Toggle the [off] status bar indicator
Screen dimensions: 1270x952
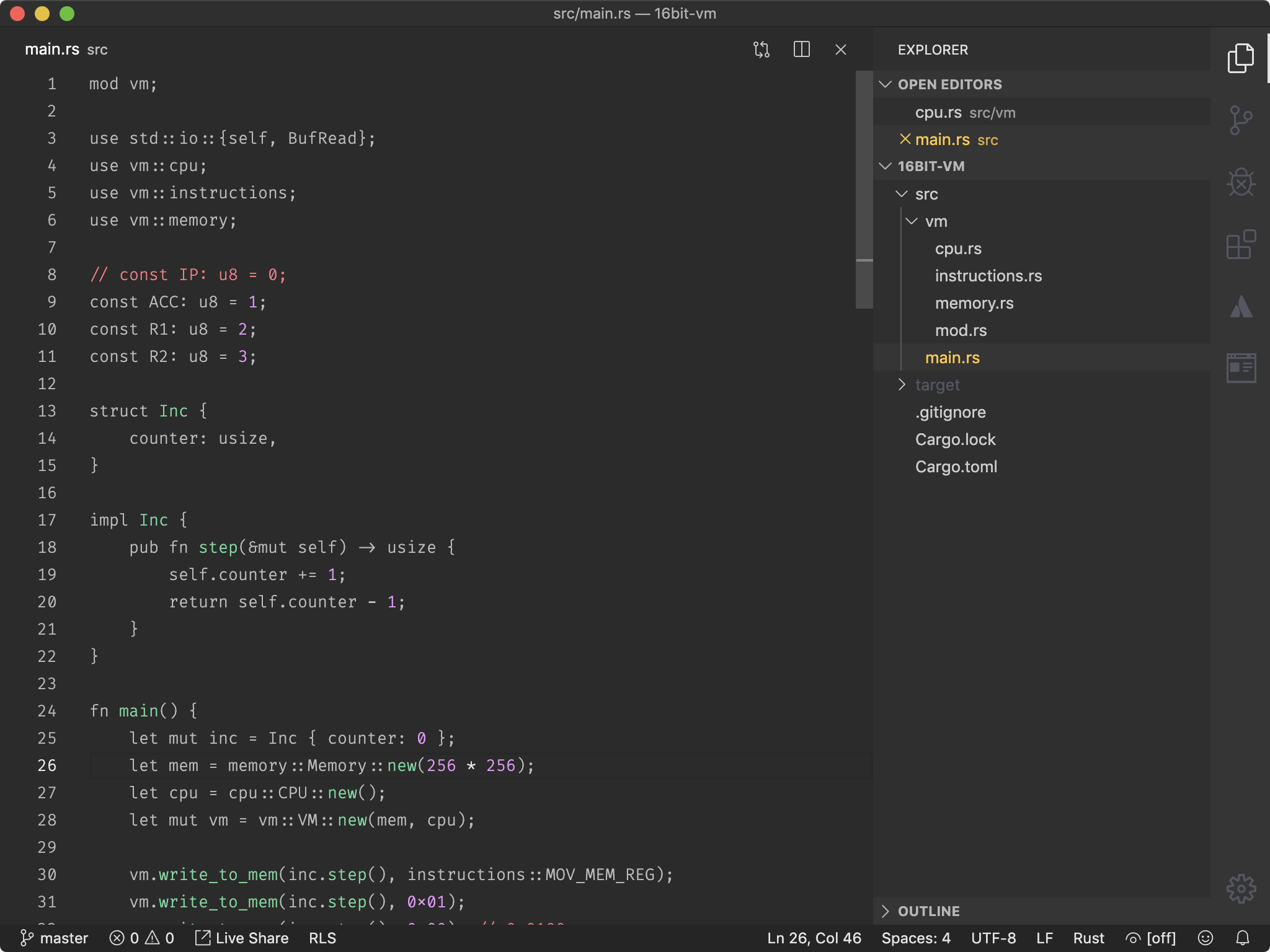point(1151,938)
